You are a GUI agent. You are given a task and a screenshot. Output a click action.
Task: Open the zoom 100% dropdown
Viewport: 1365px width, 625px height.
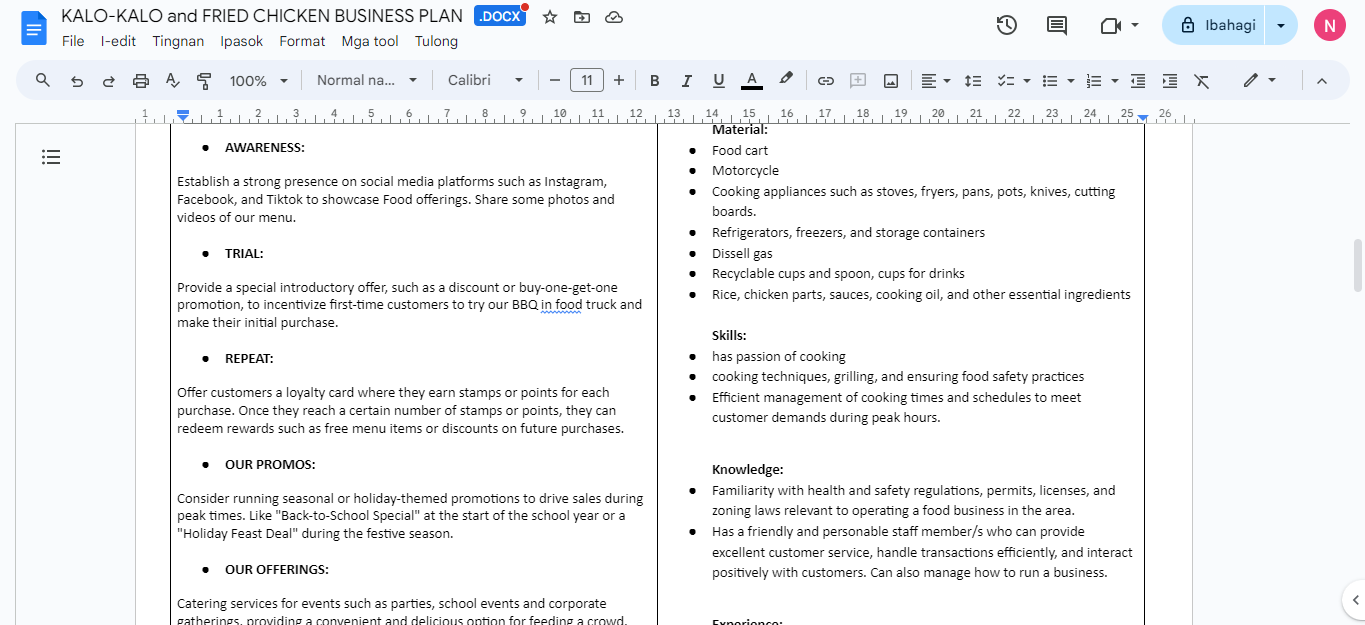pos(258,80)
